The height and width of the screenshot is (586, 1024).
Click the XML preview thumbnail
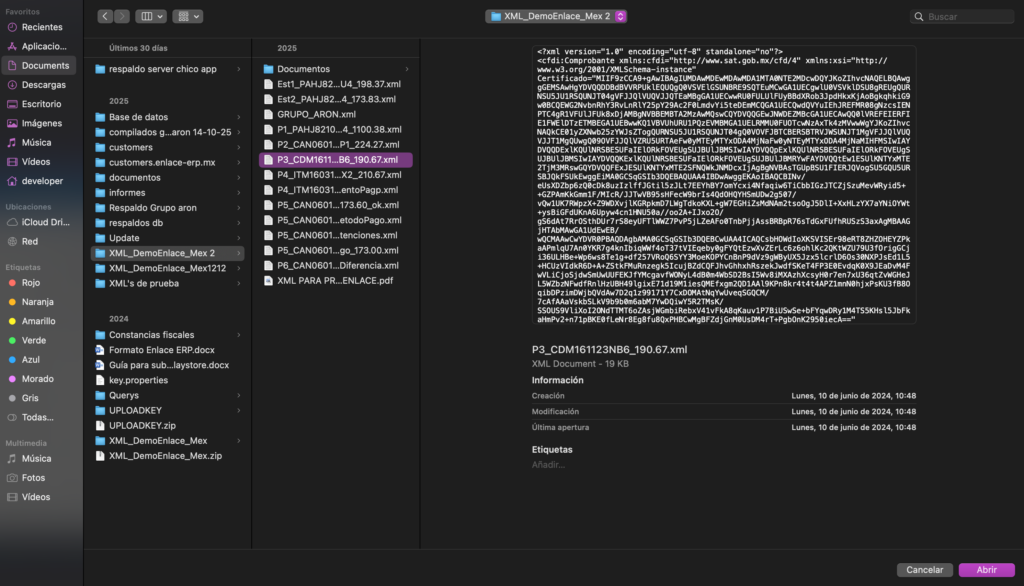click(x=724, y=185)
